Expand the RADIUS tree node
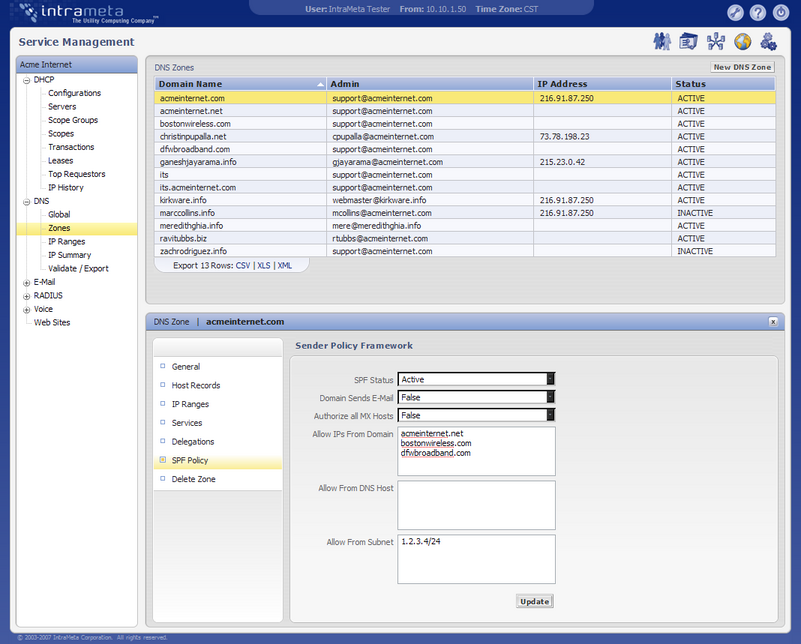 point(27,296)
